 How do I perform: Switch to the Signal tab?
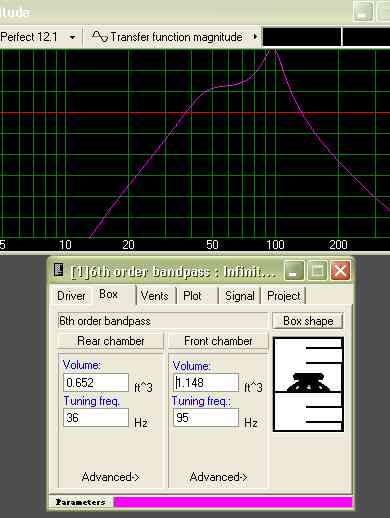click(x=239, y=296)
